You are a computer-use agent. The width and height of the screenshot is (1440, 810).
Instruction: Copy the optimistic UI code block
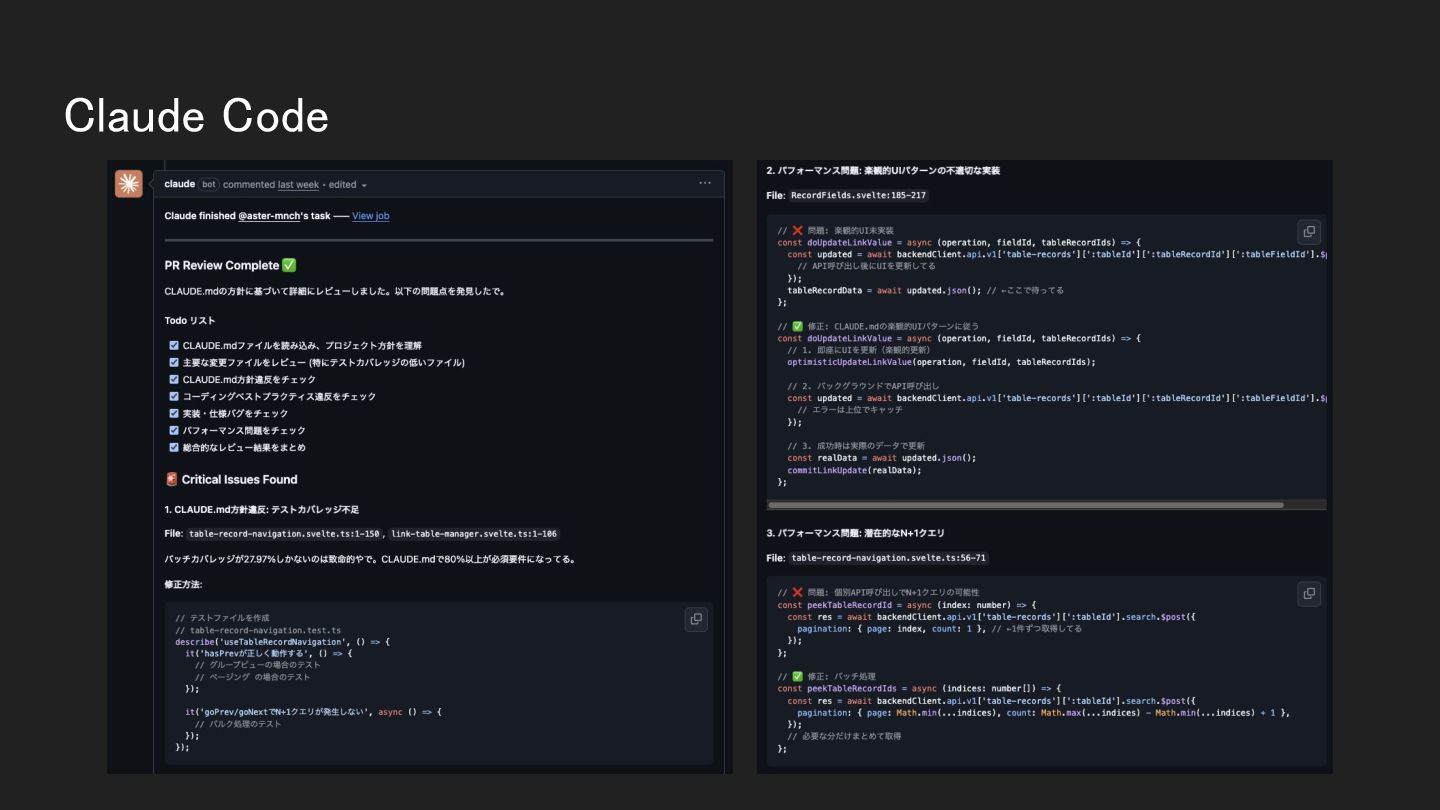pos(1308,232)
